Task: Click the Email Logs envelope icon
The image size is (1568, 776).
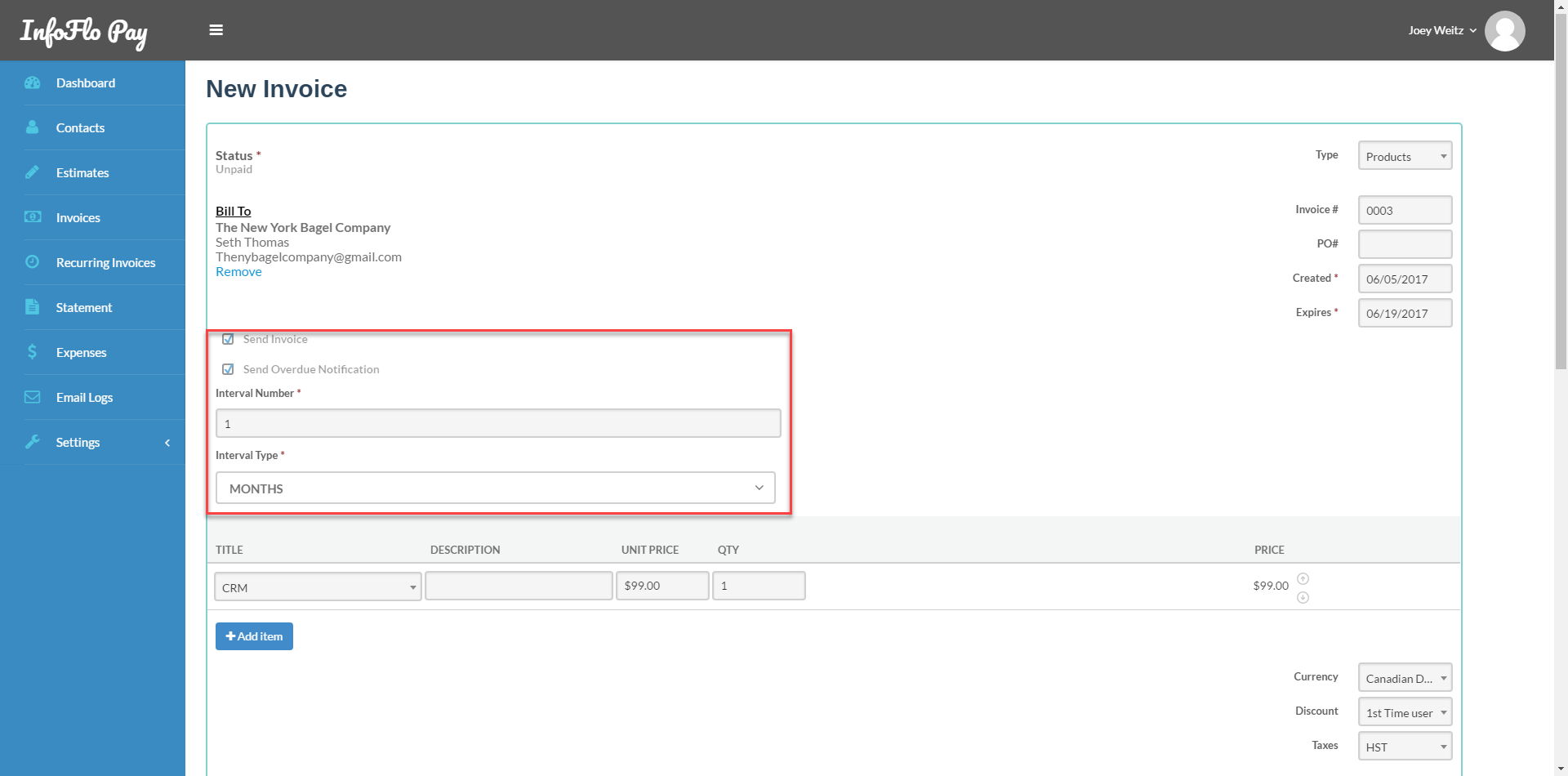Action: [33, 397]
